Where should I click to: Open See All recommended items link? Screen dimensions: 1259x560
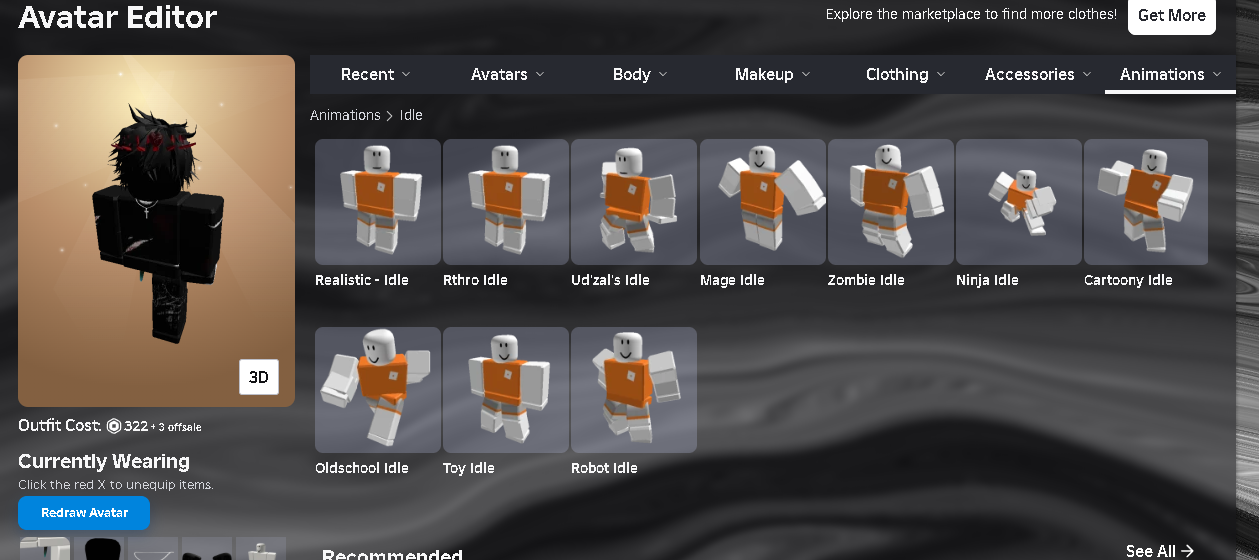tap(1159, 551)
